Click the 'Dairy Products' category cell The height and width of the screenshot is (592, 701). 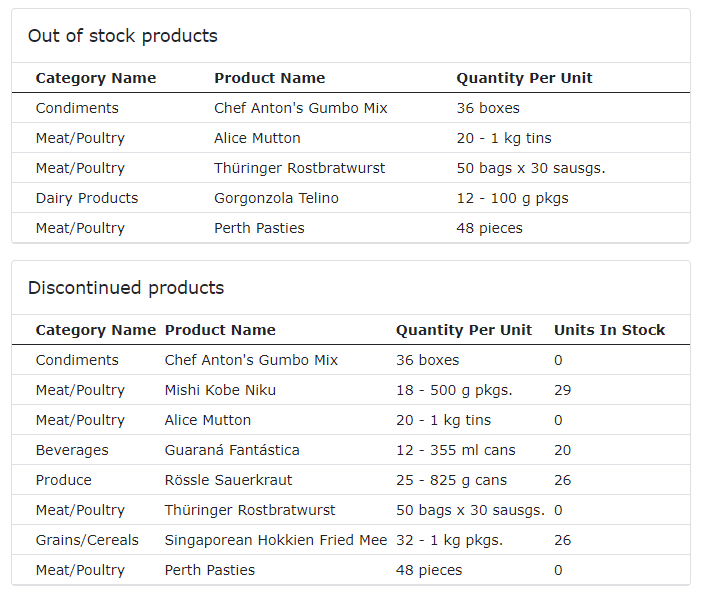pos(87,198)
